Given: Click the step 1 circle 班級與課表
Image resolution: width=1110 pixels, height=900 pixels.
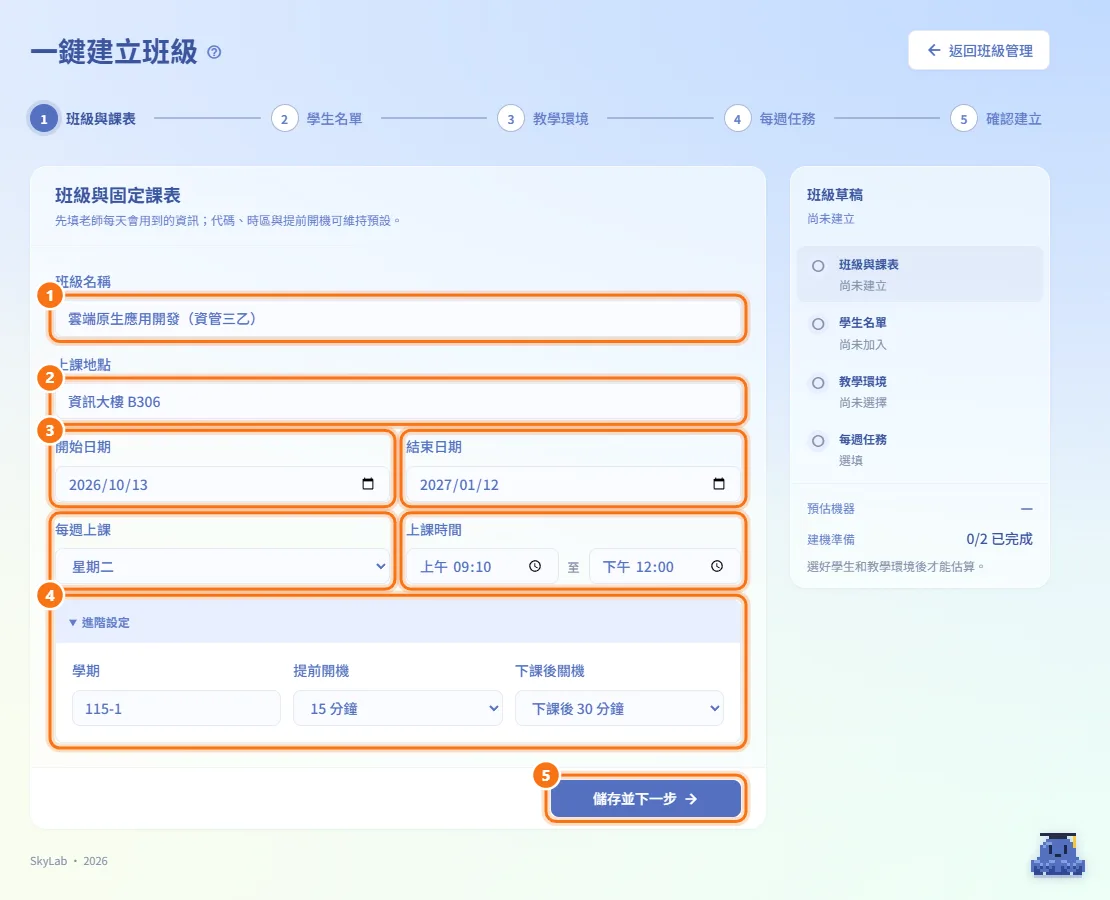Looking at the screenshot, I should point(44,119).
